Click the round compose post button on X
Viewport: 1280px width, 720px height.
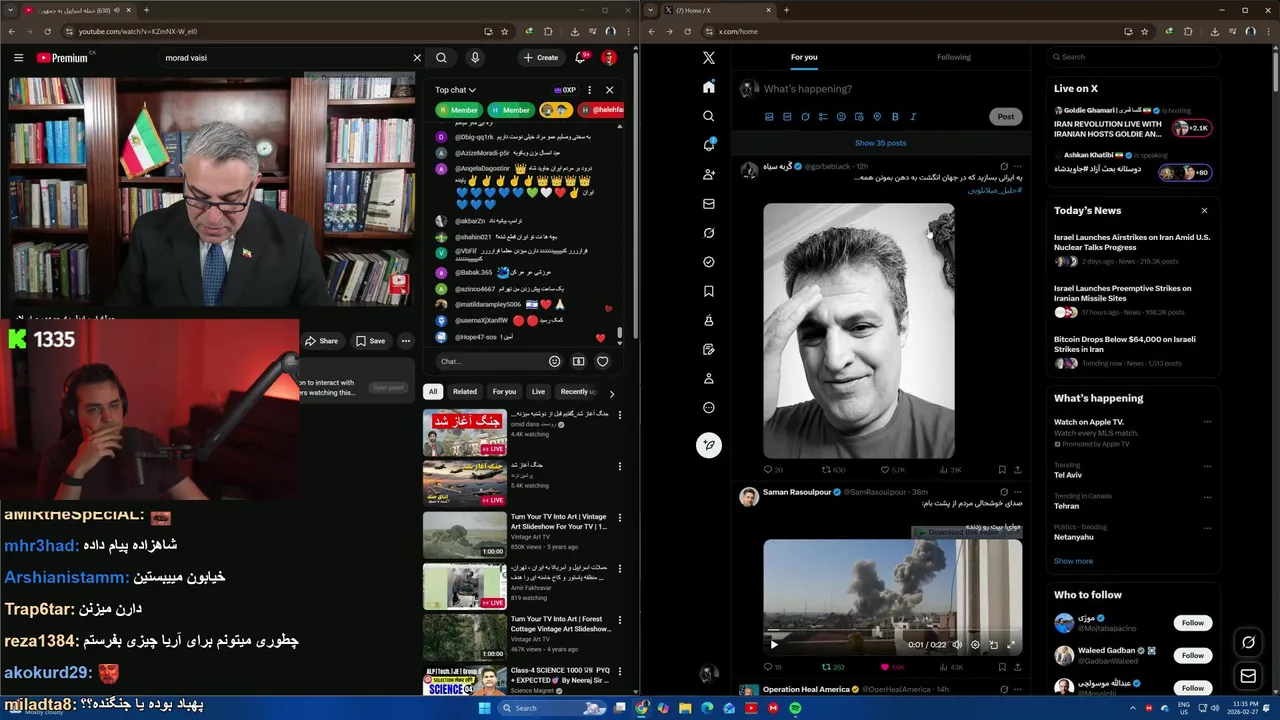(709, 445)
